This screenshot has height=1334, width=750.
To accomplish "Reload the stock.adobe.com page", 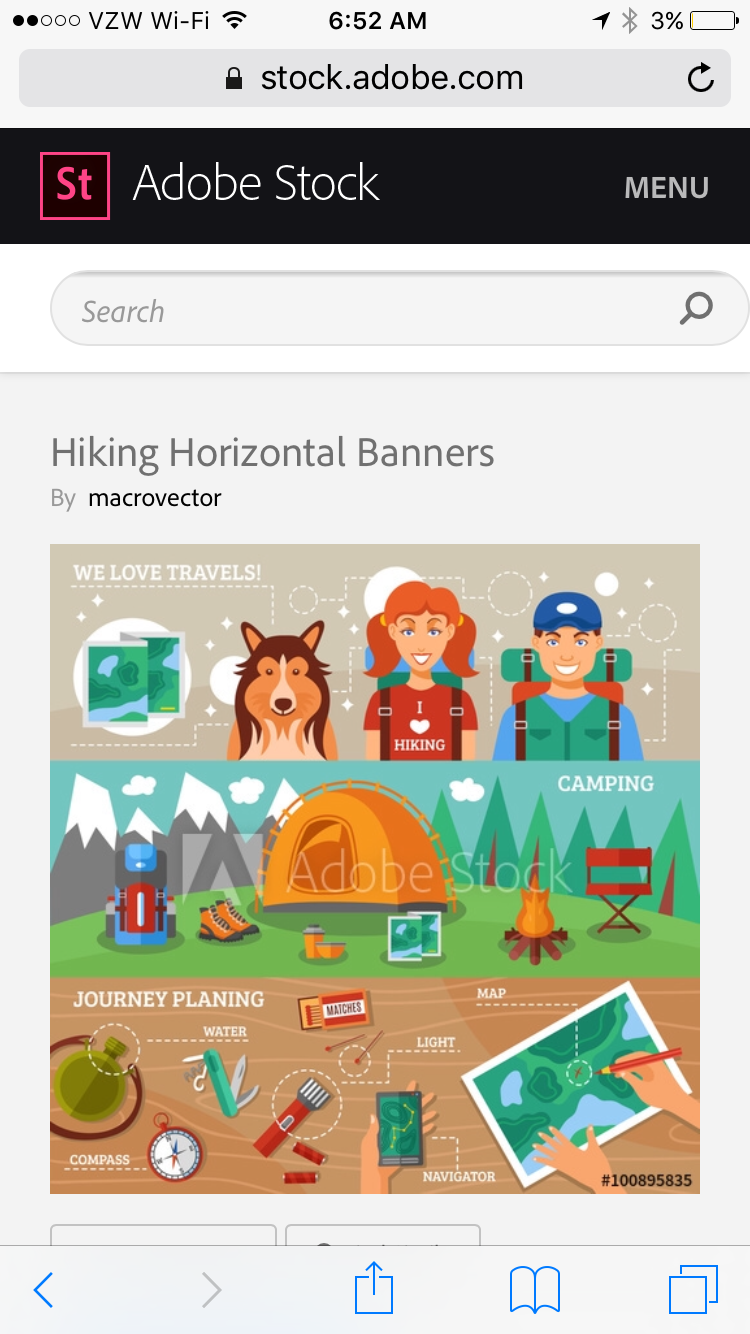I will coord(701,78).
